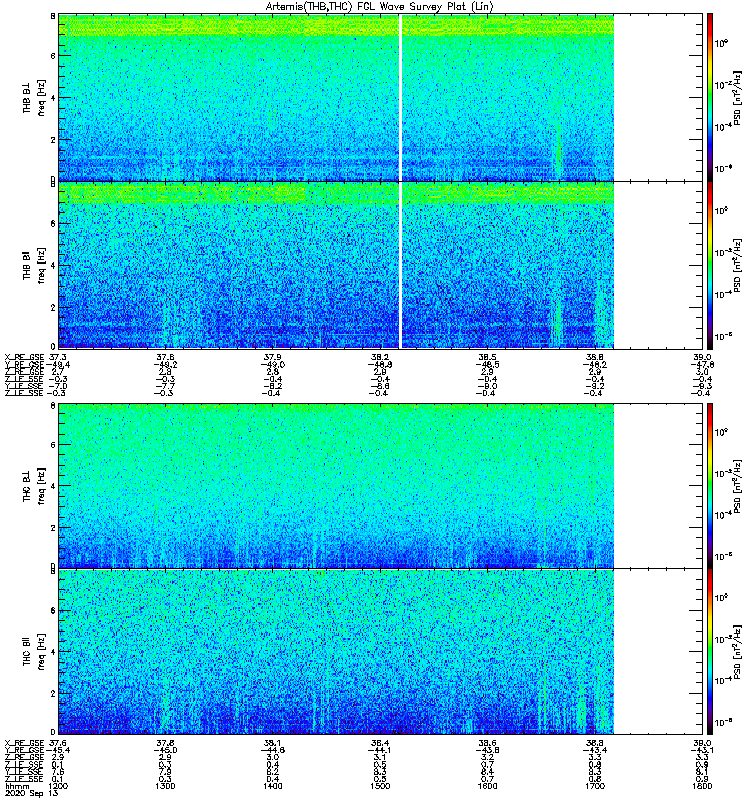Click the "1700" time tick label
Viewport: 750px width, 800px height.
point(595,786)
